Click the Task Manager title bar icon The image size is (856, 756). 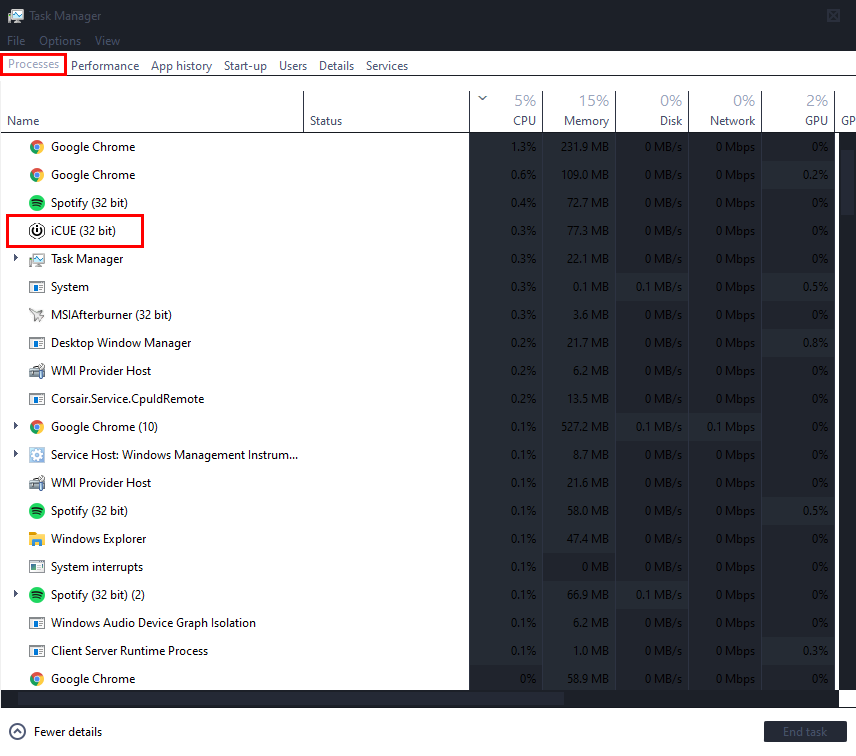(15, 16)
